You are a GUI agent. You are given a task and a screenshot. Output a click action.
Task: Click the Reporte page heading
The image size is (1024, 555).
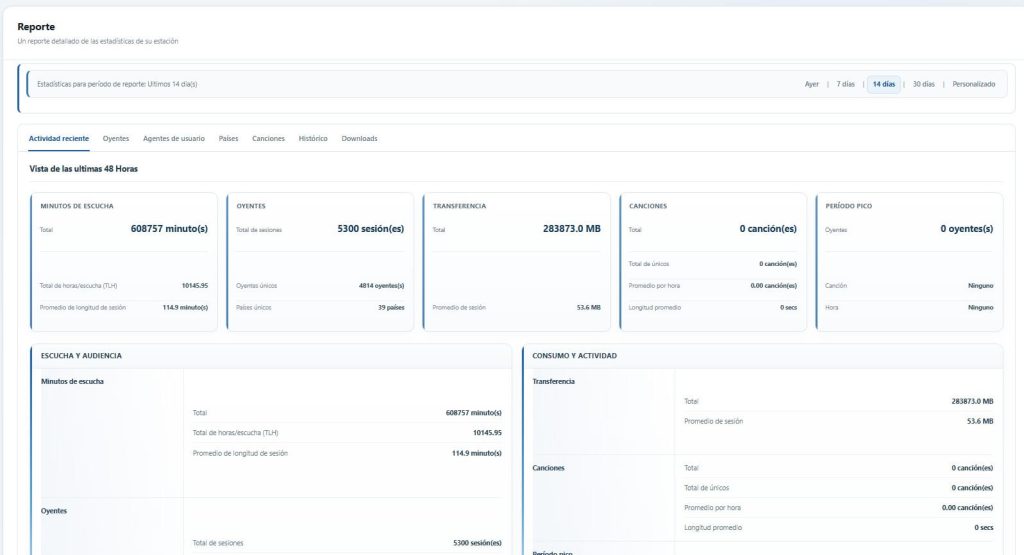tap(36, 27)
